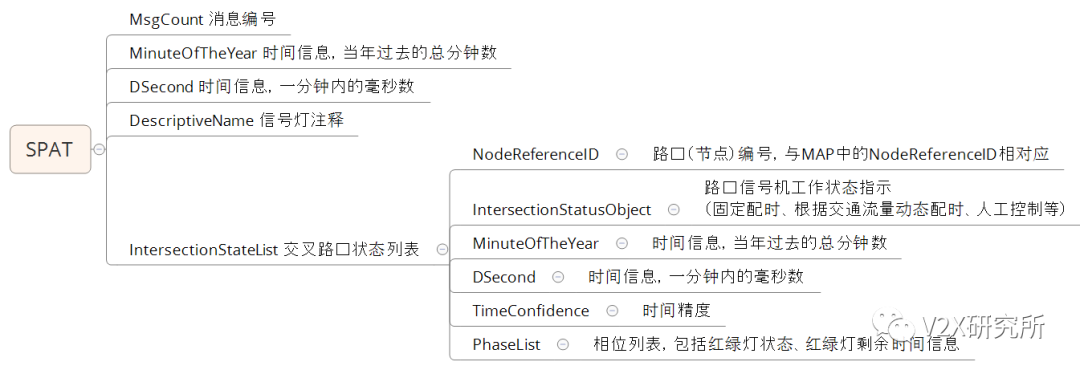Collapse the NodeReferenceID node toggle
This screenshot has height=374, width=1080.
coord(621,155)
